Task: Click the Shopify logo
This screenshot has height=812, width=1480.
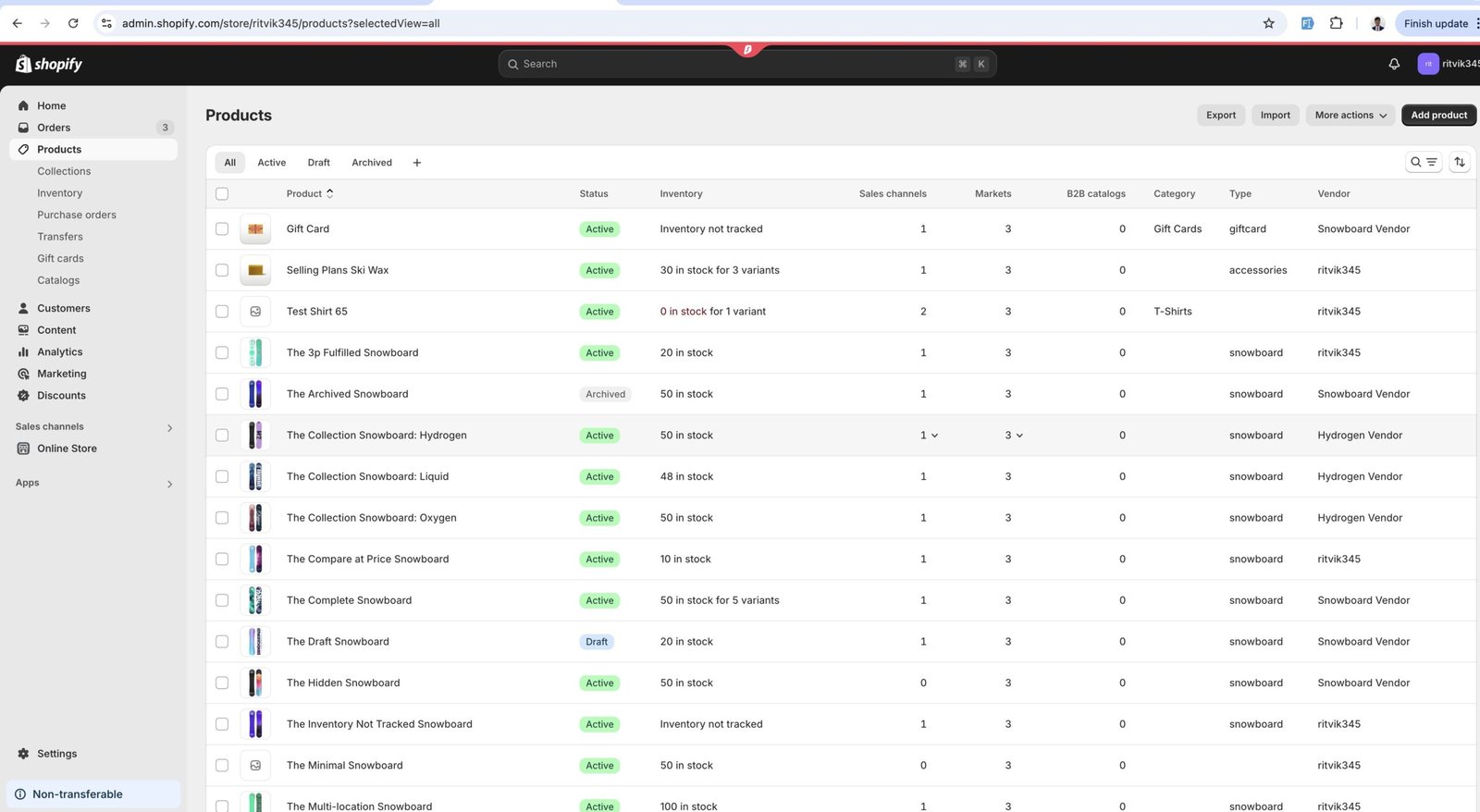Action: click(49, 64)
